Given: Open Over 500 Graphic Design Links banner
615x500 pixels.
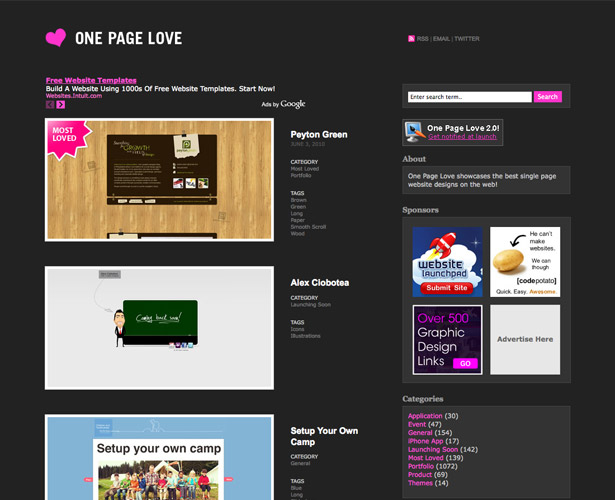Looking at the screenshot, I should (448, 340).
